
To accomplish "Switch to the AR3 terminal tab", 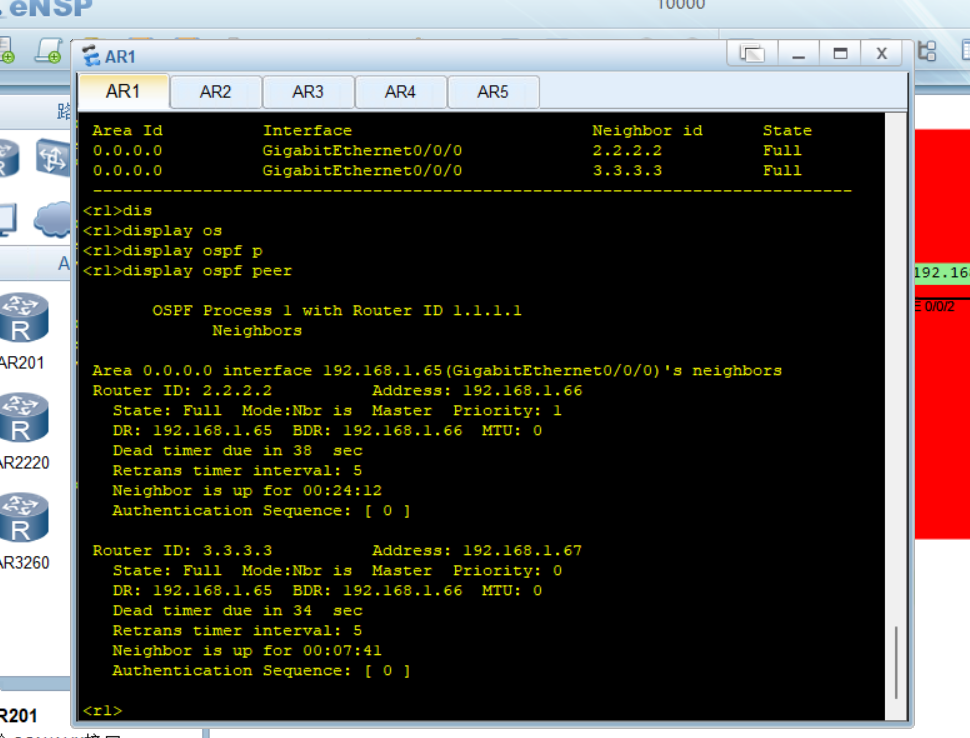I will tap(308, 91).
